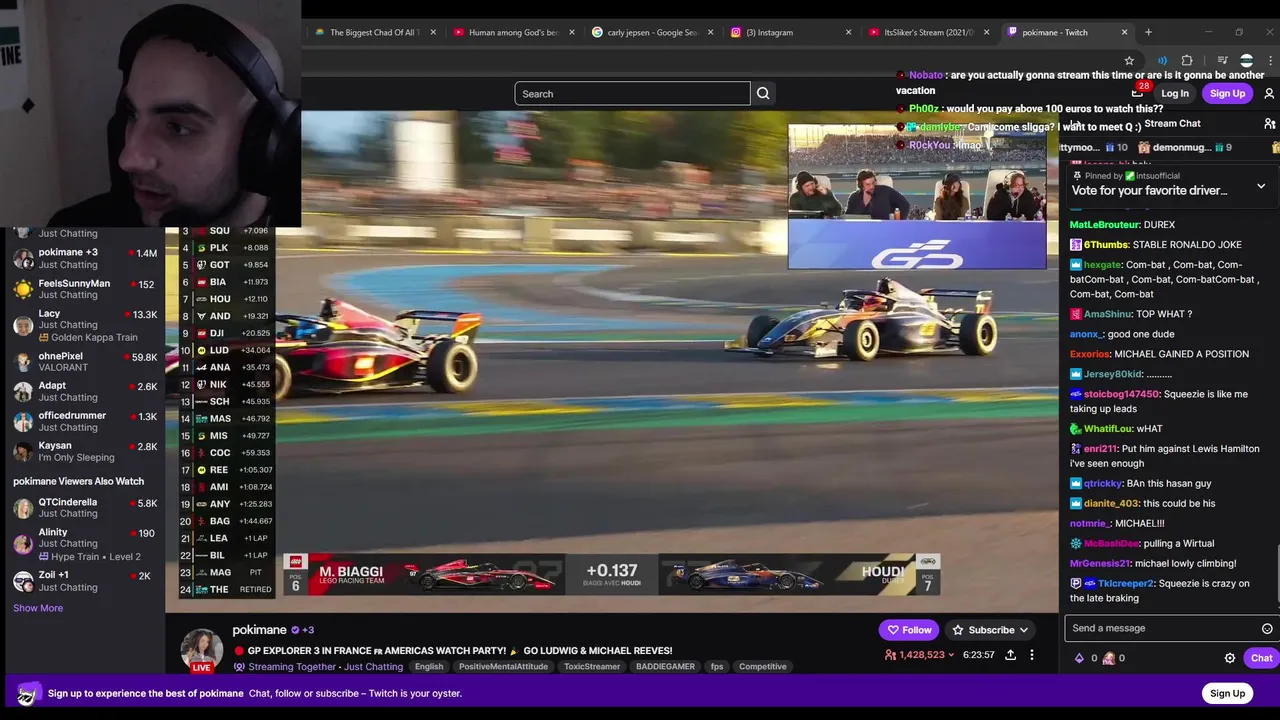This screenshot has height=720, width=1280.
Task: Expand the 1,428,523 viewer count chevron
Action: (951, 655)
